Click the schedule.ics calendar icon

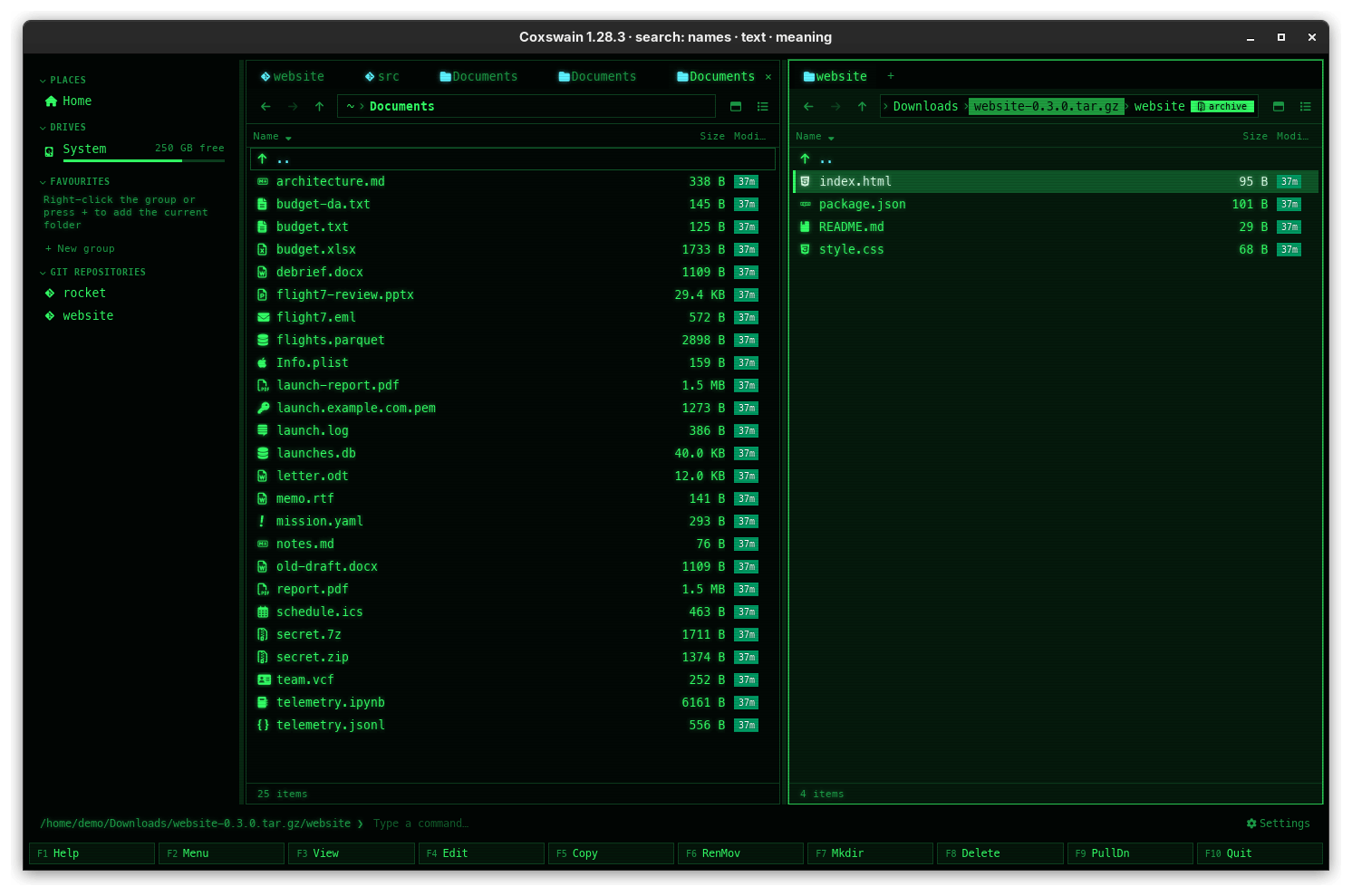263,612
